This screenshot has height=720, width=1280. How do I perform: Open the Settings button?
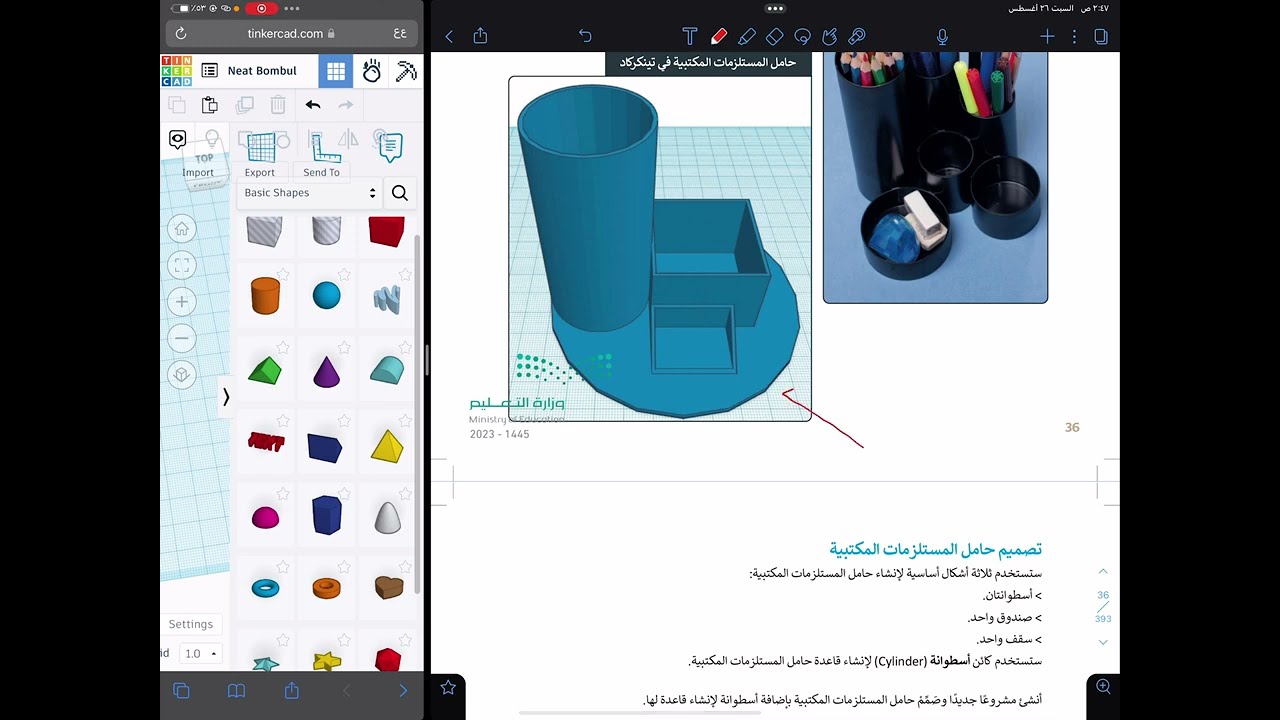pyautogui.click(x=191, y=624)
